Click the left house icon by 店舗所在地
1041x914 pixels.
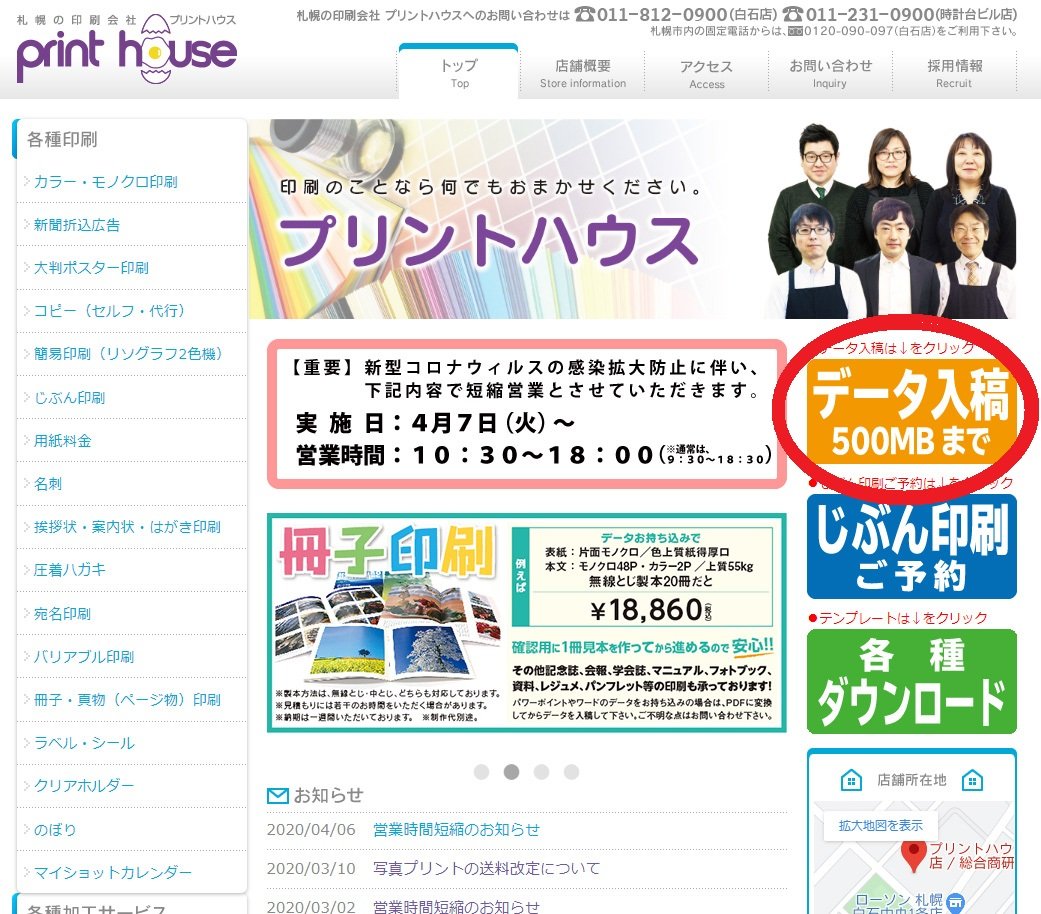(x=851, y=780)
